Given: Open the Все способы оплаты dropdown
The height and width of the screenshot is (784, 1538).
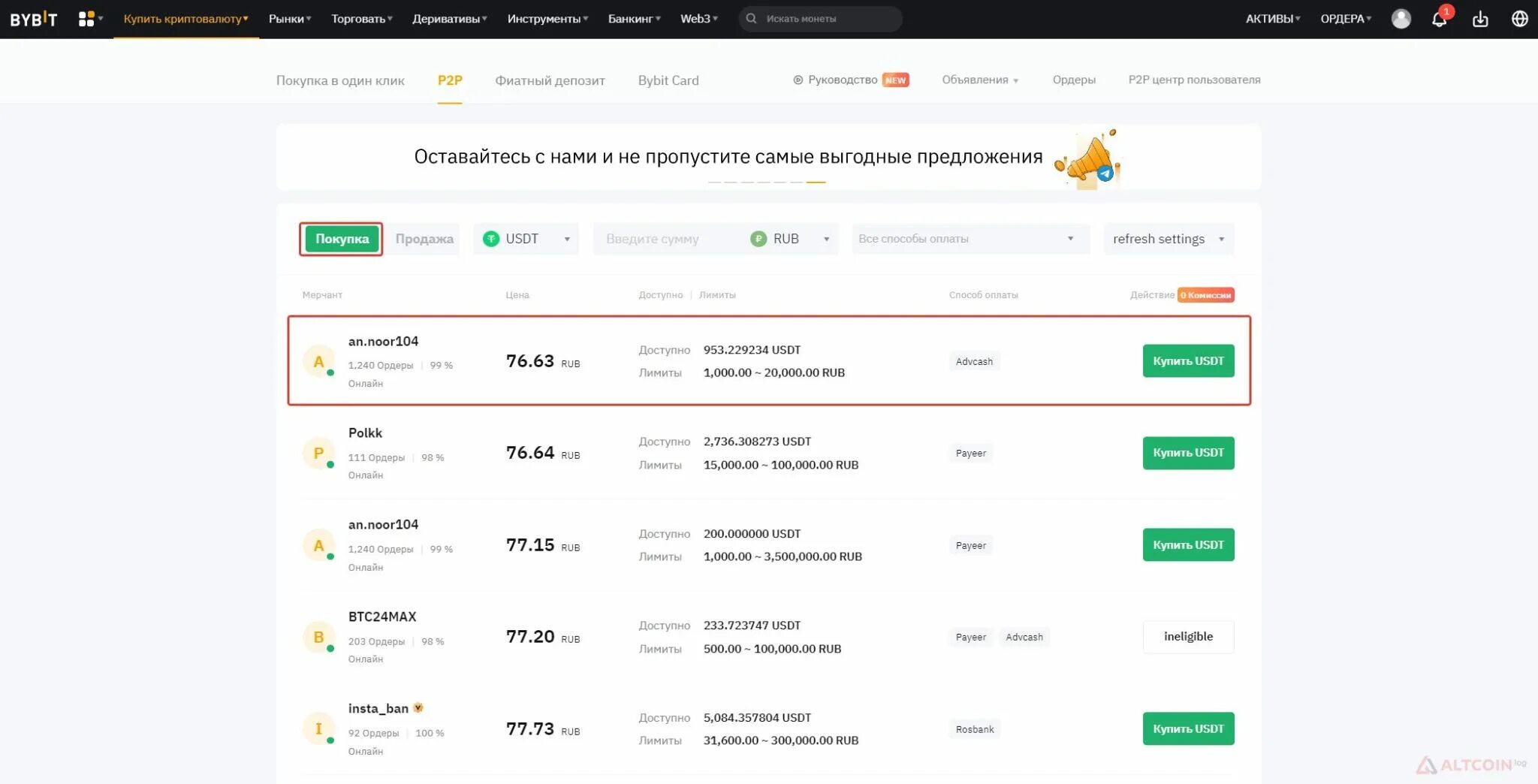Looking at the screenshot, I should [970, 239].
